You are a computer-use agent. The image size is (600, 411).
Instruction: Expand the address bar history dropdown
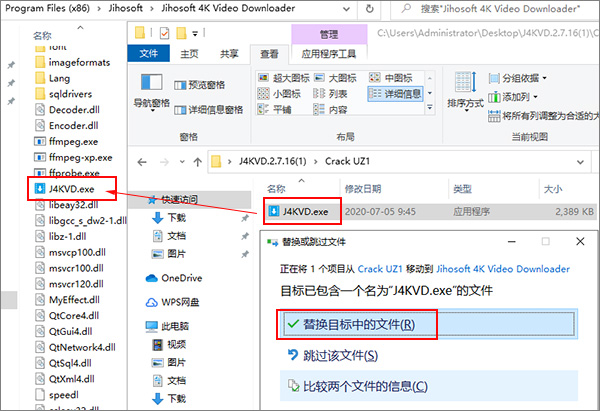click(x=580, y=162)
